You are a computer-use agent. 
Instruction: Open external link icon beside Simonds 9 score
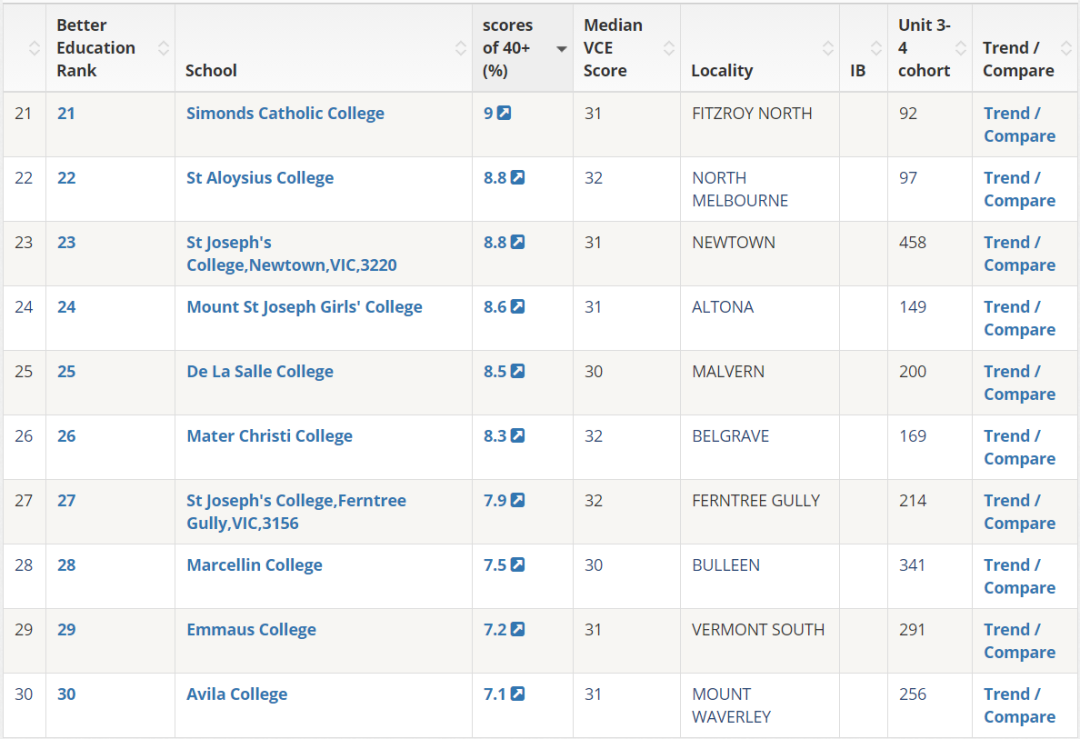point(504,113)
